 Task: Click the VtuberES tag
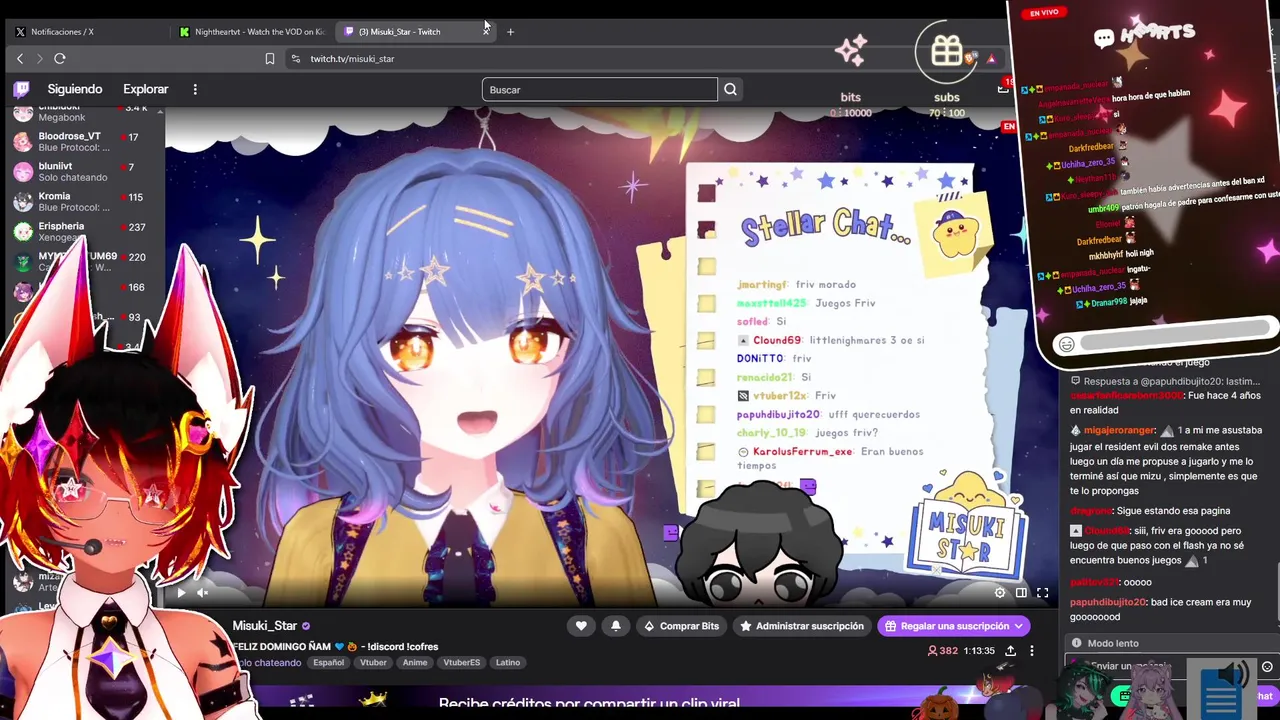click(x=461, y=663)
